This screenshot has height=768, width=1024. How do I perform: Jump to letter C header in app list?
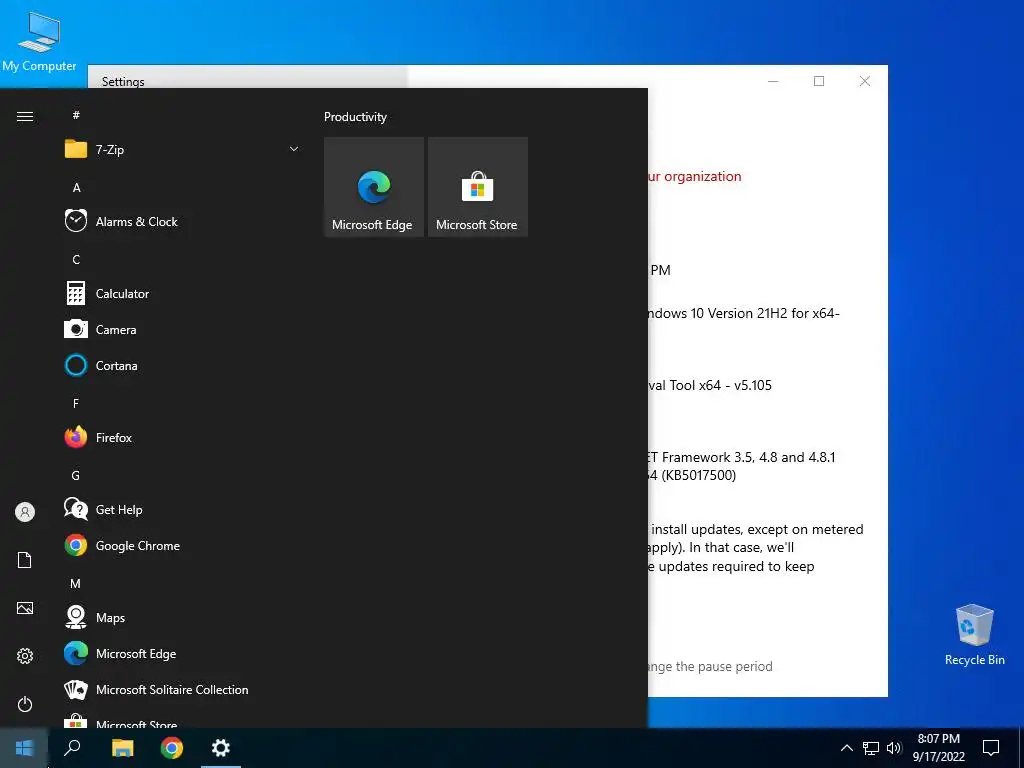(x=76, y=260)
